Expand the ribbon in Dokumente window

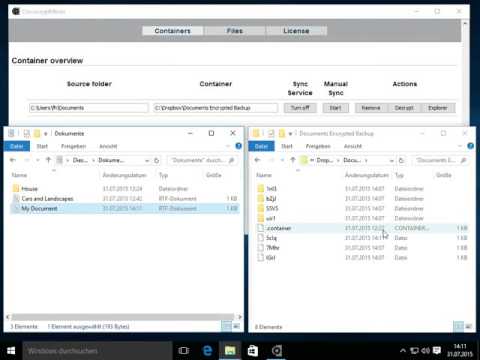[228, 146]
